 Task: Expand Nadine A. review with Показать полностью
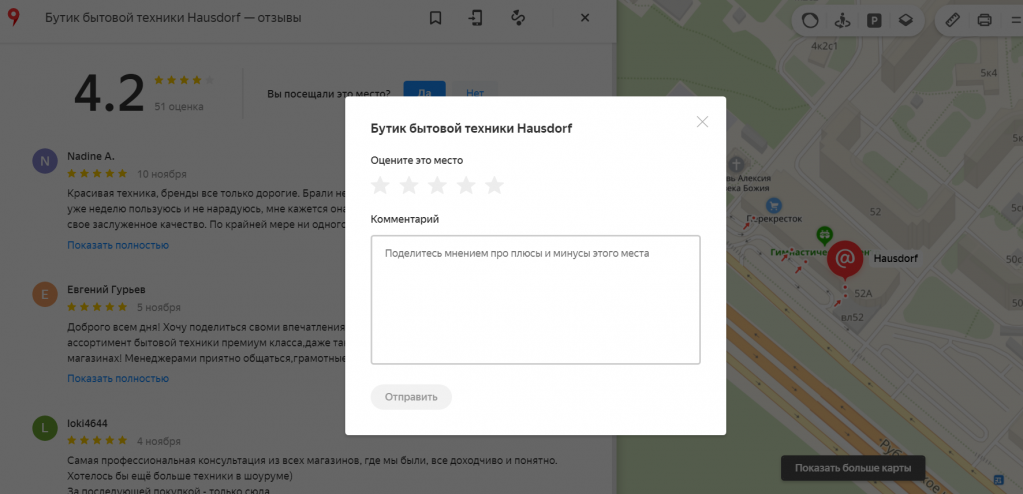[118, 245]
